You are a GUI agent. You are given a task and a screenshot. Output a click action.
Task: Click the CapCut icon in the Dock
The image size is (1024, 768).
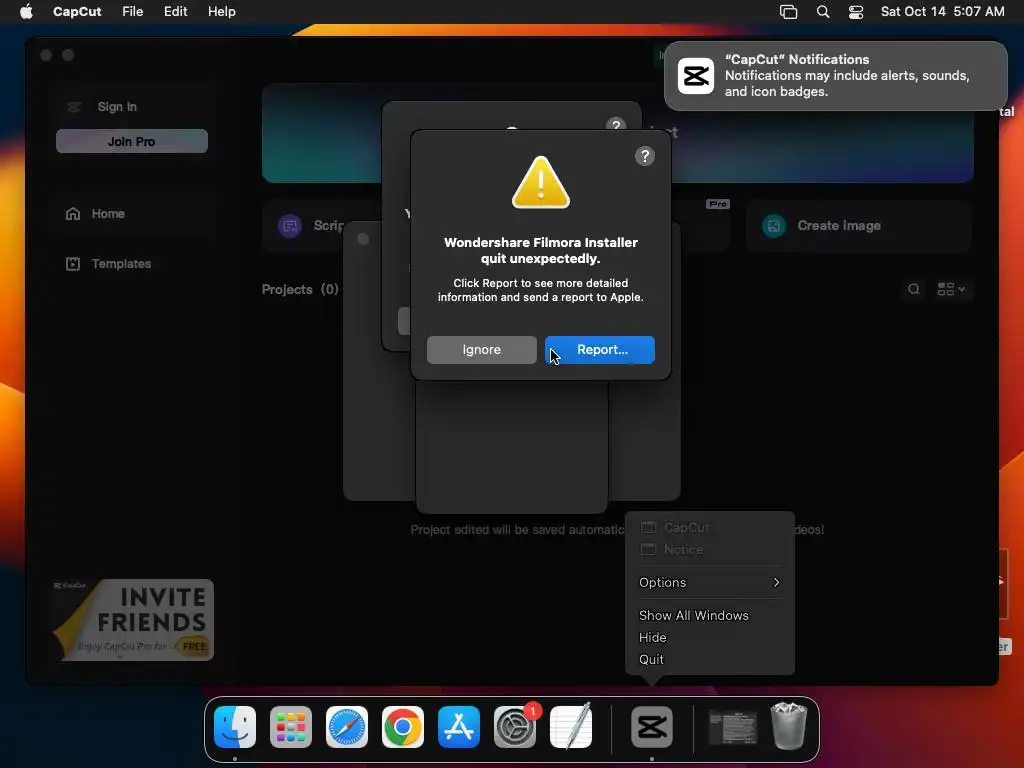pyautogui.click(x=652, y=727)
